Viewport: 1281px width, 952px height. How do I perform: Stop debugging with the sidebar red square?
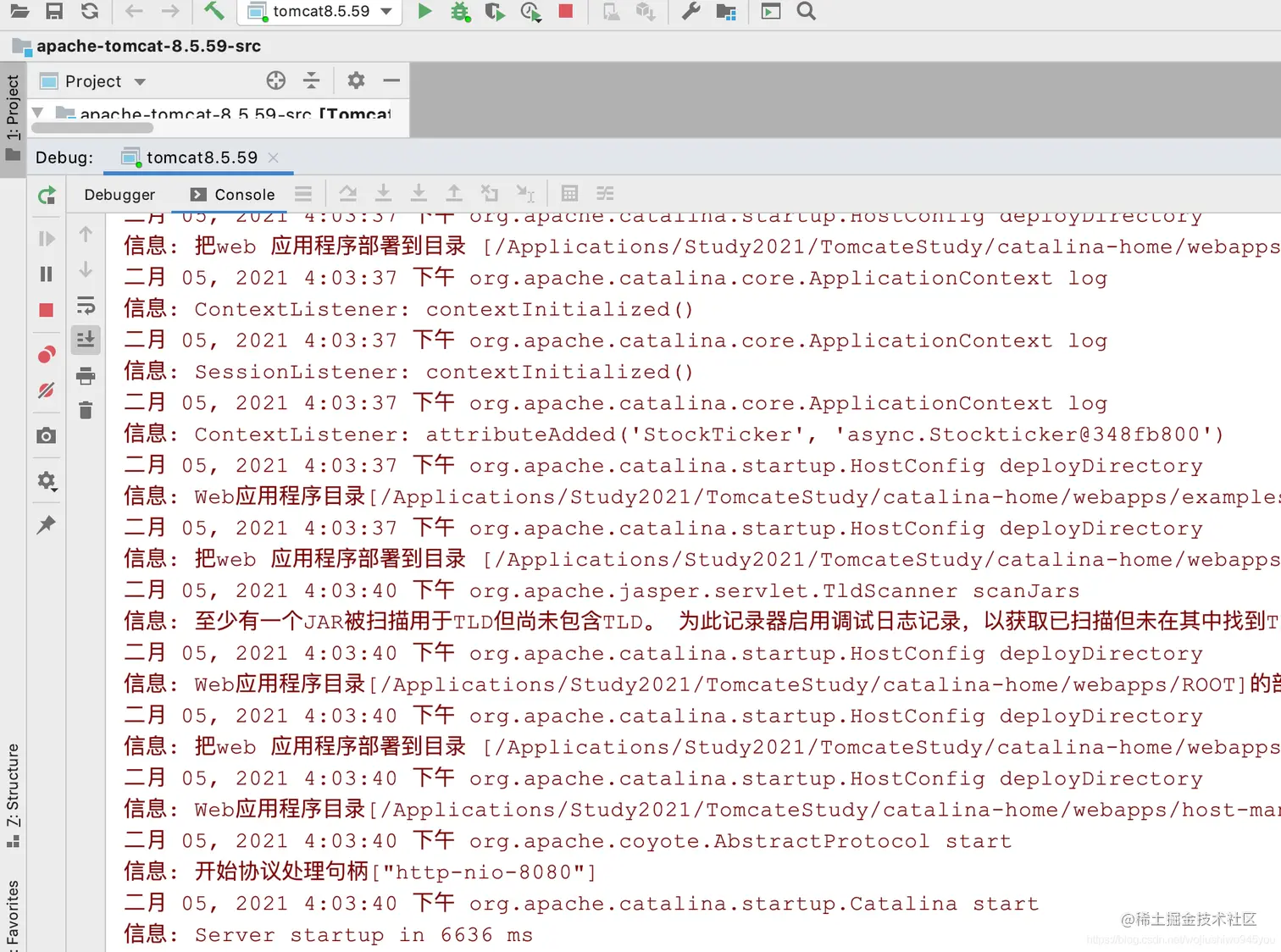click(x=47, y=310)
